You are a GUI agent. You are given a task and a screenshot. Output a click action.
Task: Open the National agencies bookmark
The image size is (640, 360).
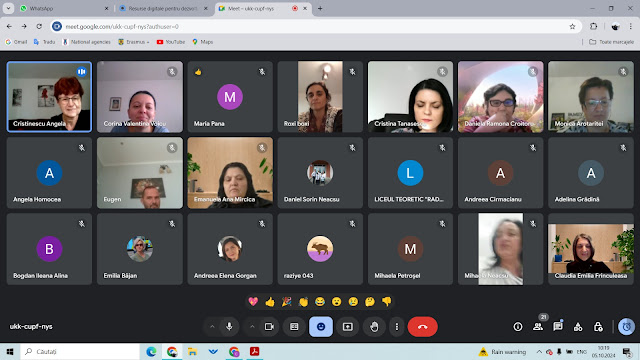pyautogui.click(x=87, y=42)
